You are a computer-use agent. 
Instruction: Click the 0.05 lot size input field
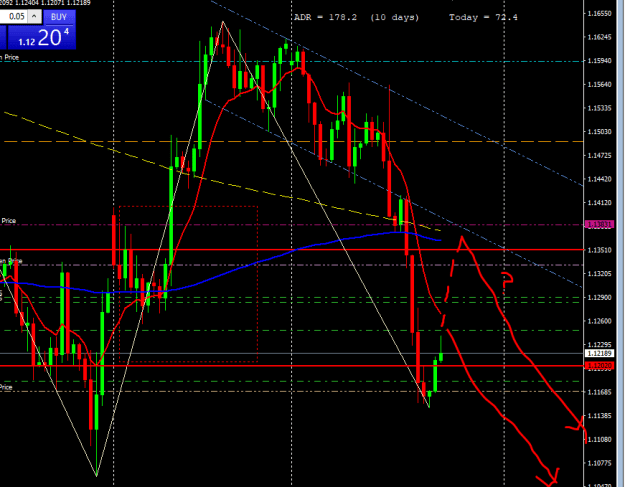pos(13,17)
